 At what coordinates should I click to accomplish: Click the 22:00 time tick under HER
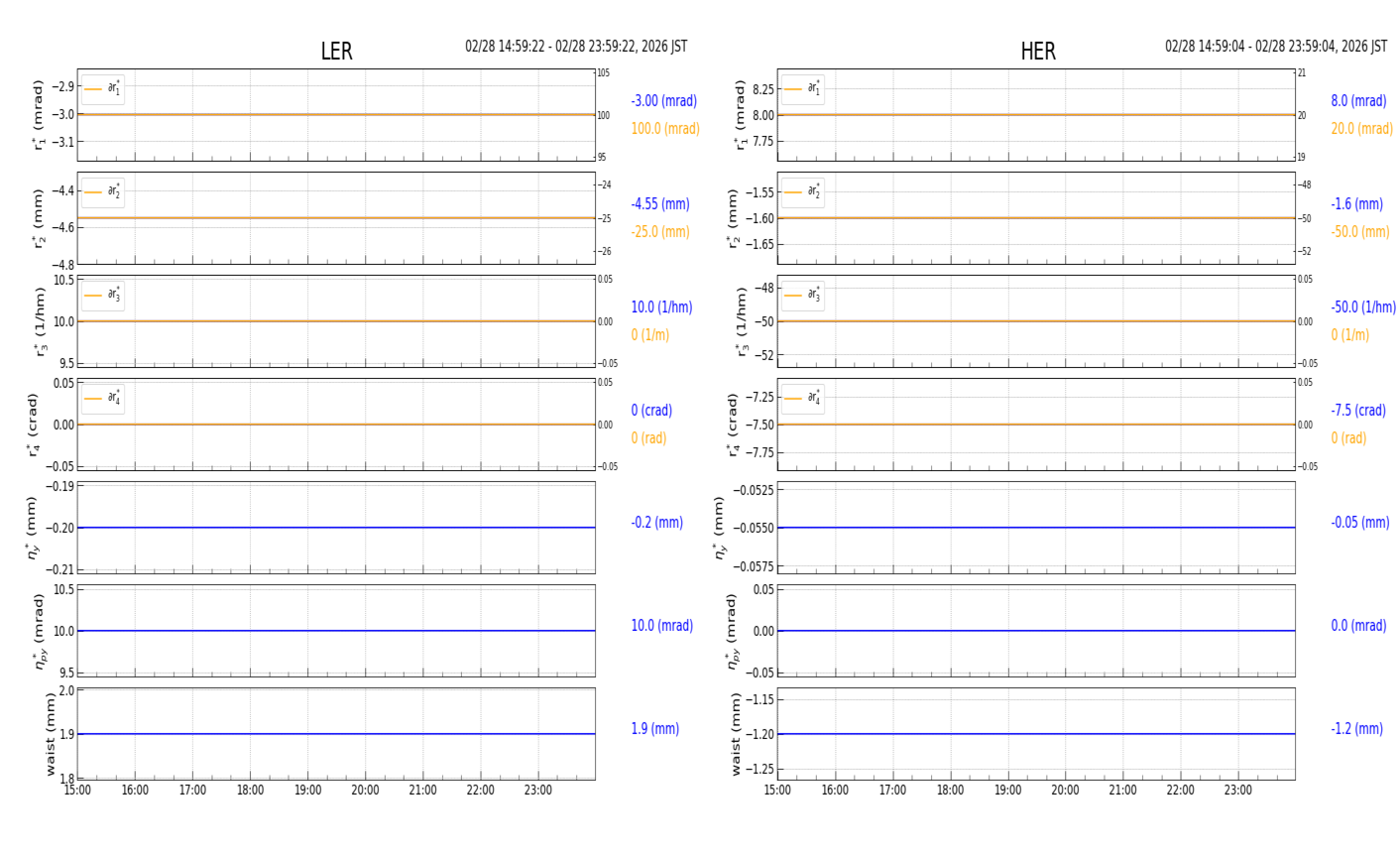click(1180, 791)
